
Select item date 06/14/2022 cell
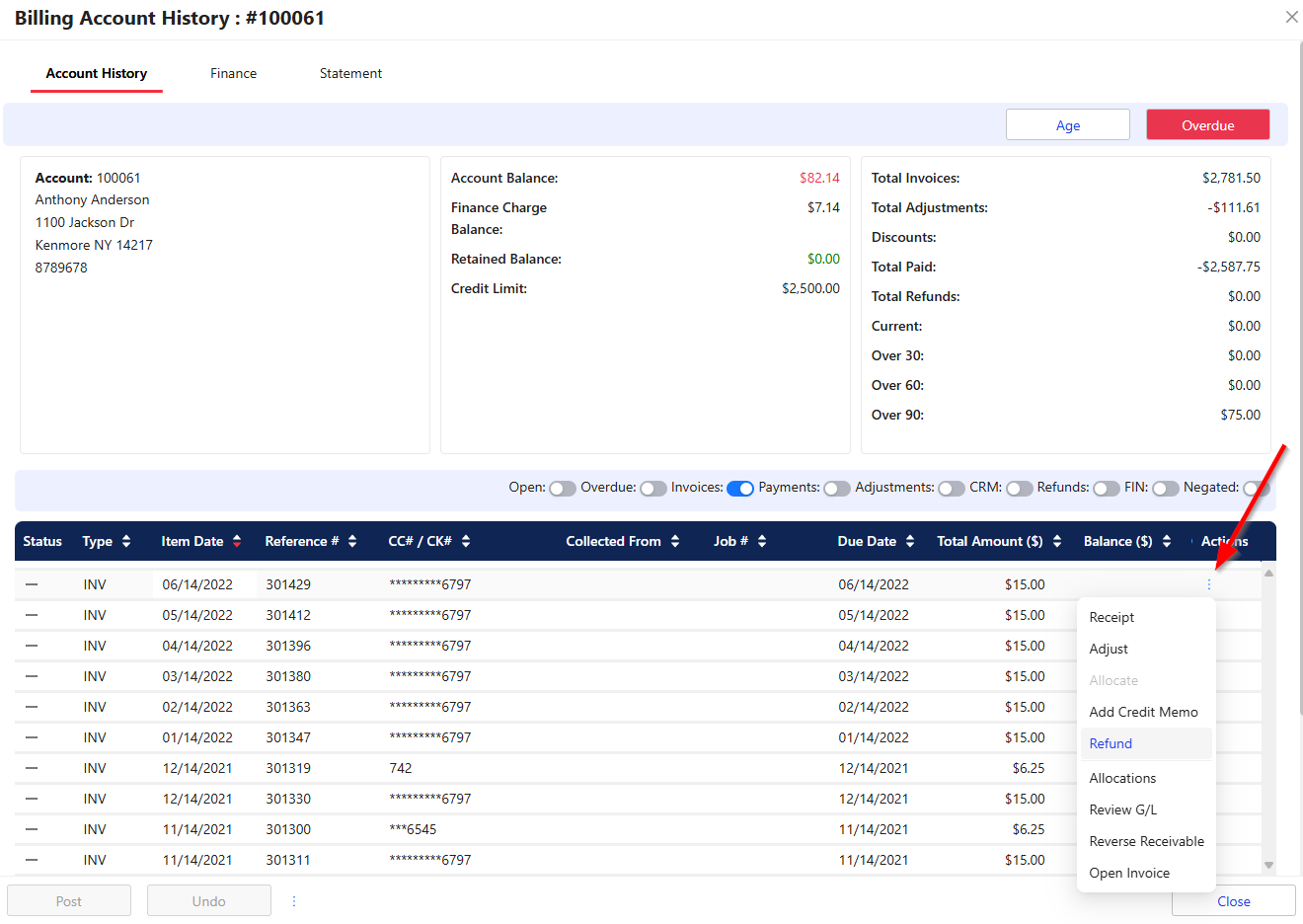(x=197, y=584)
